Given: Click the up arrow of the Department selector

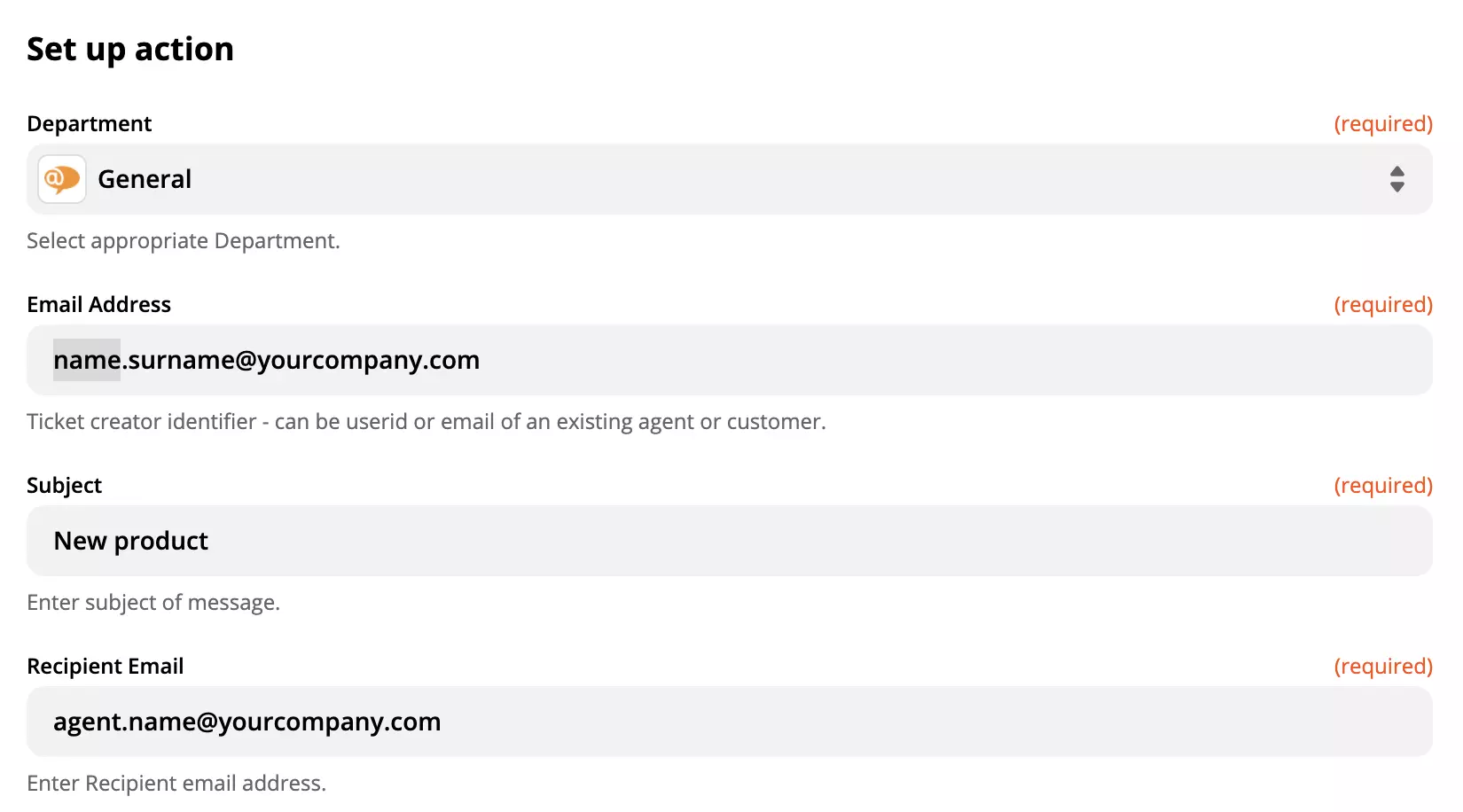Looking at the screenshot, I should (1398, 173).
